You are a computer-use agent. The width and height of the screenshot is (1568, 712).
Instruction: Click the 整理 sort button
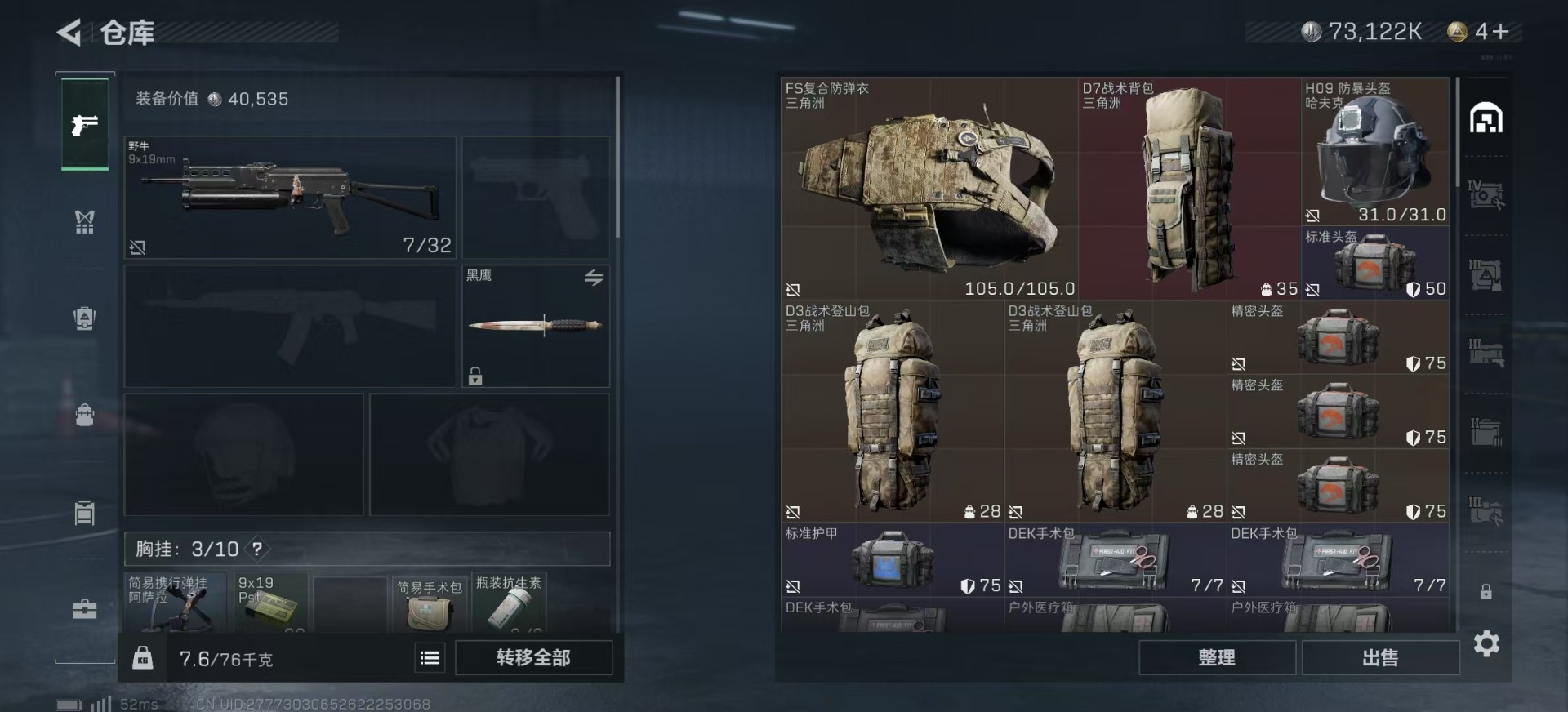1217,658
